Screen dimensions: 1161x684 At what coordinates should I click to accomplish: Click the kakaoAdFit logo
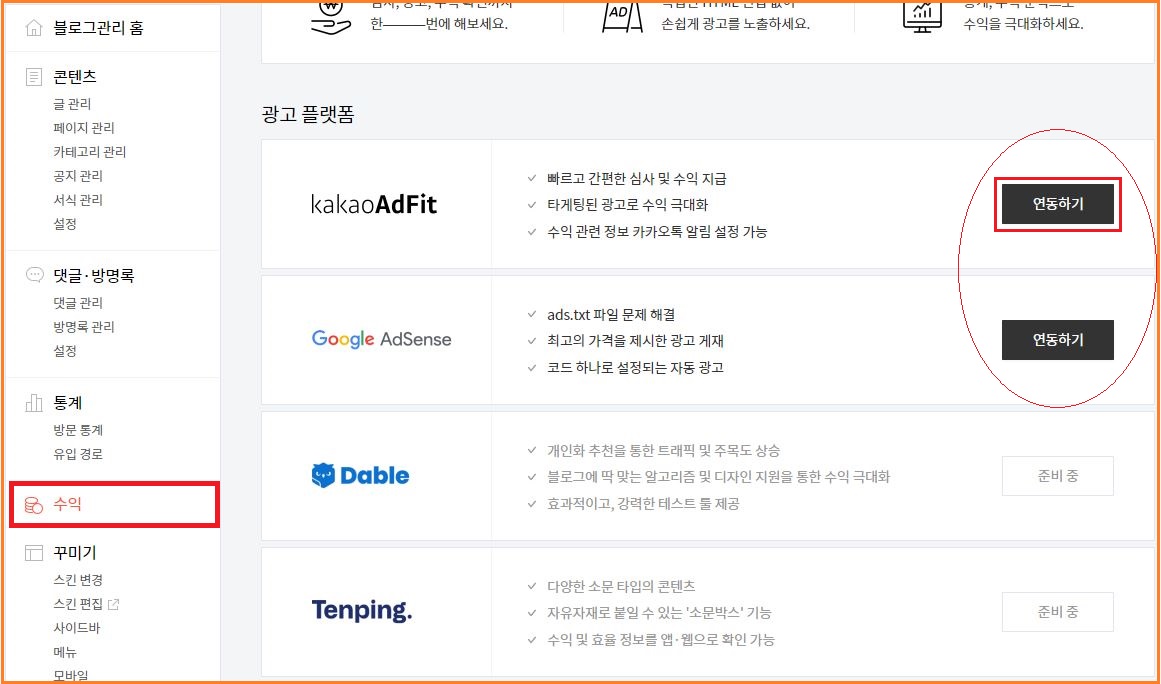(x=374, y=204)
